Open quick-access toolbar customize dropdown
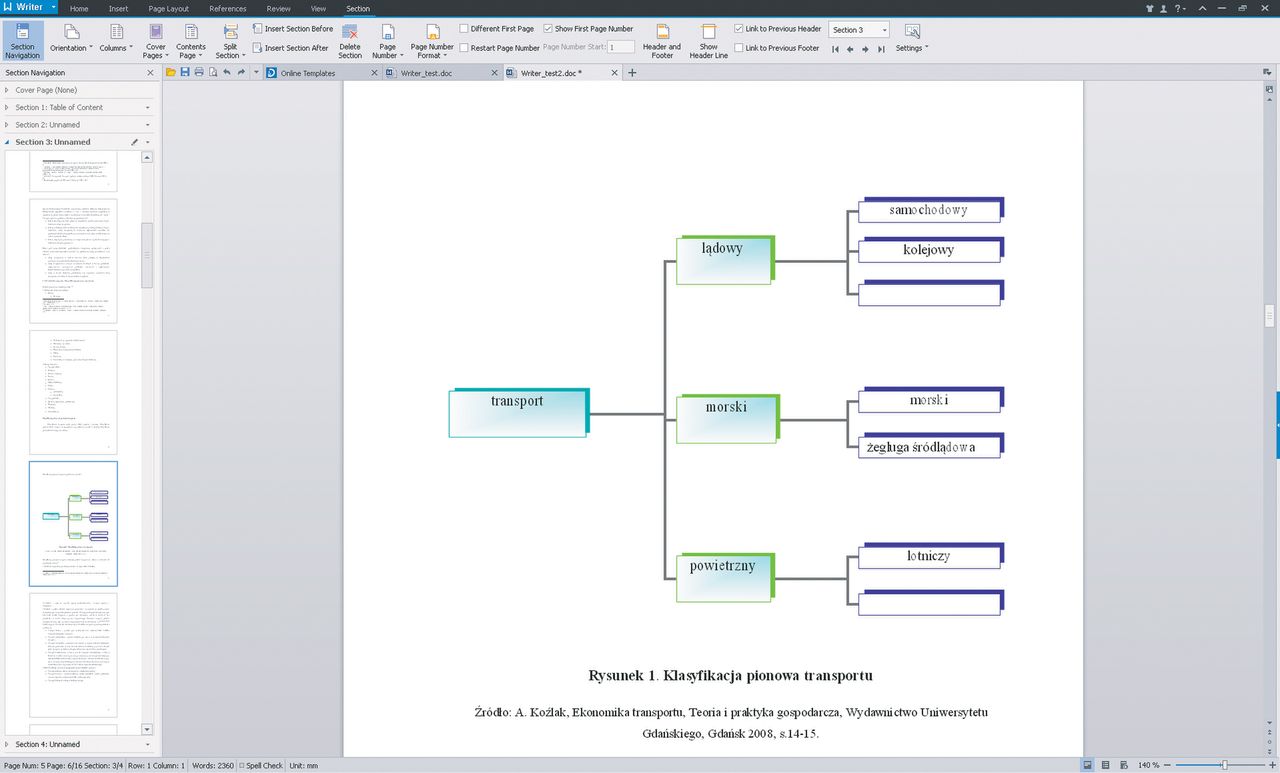 click(x=256, y=73)
